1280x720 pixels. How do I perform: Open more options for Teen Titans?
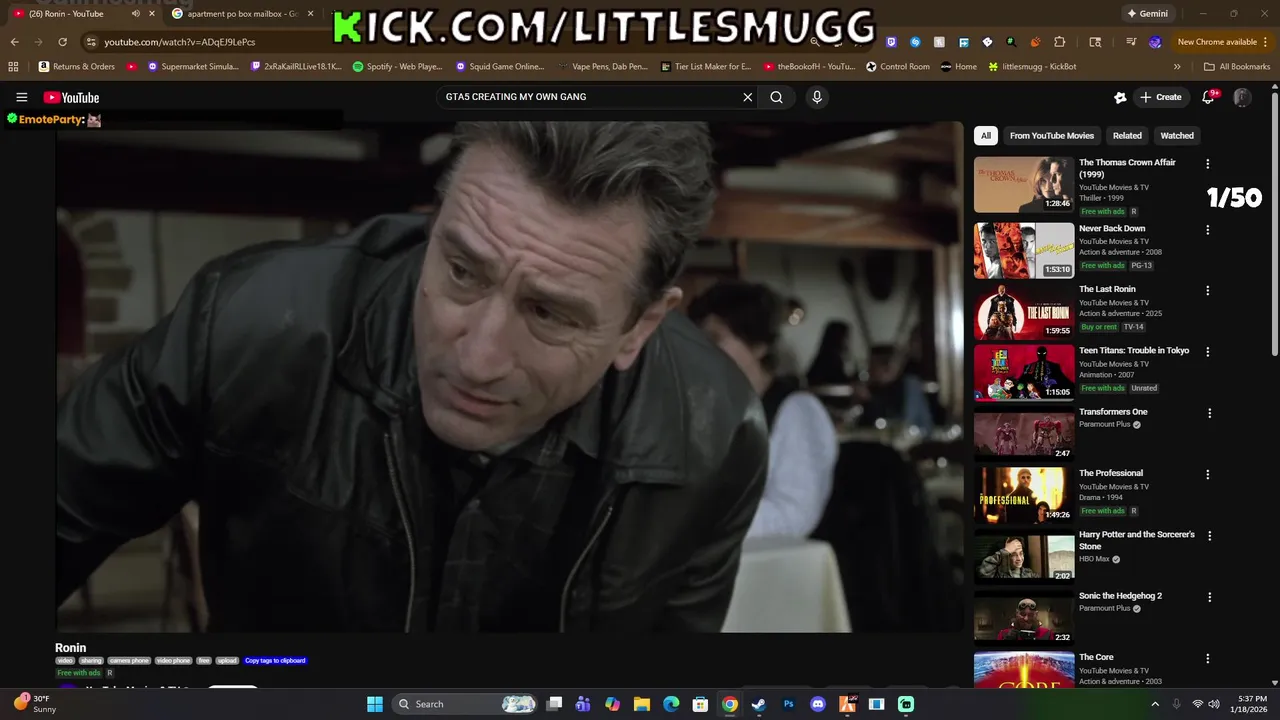pyautogui.click(x=1207, y=352)
